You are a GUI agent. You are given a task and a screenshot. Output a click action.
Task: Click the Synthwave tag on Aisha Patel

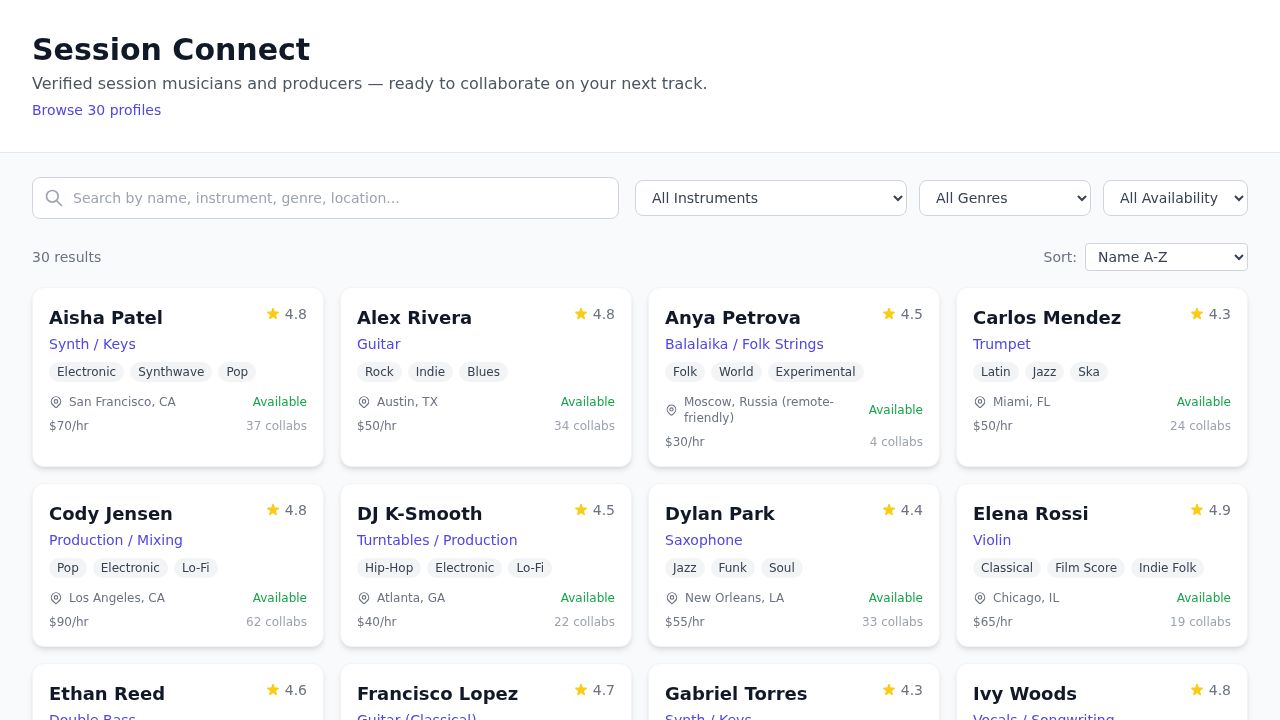[171, 372]
